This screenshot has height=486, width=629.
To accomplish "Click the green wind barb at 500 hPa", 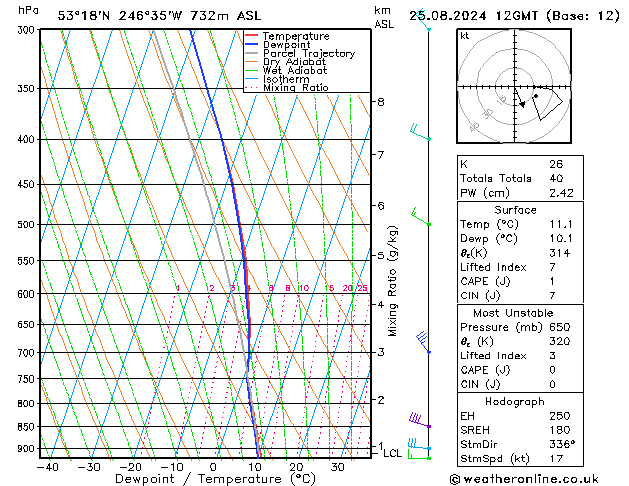I will (x=420, y=217).
